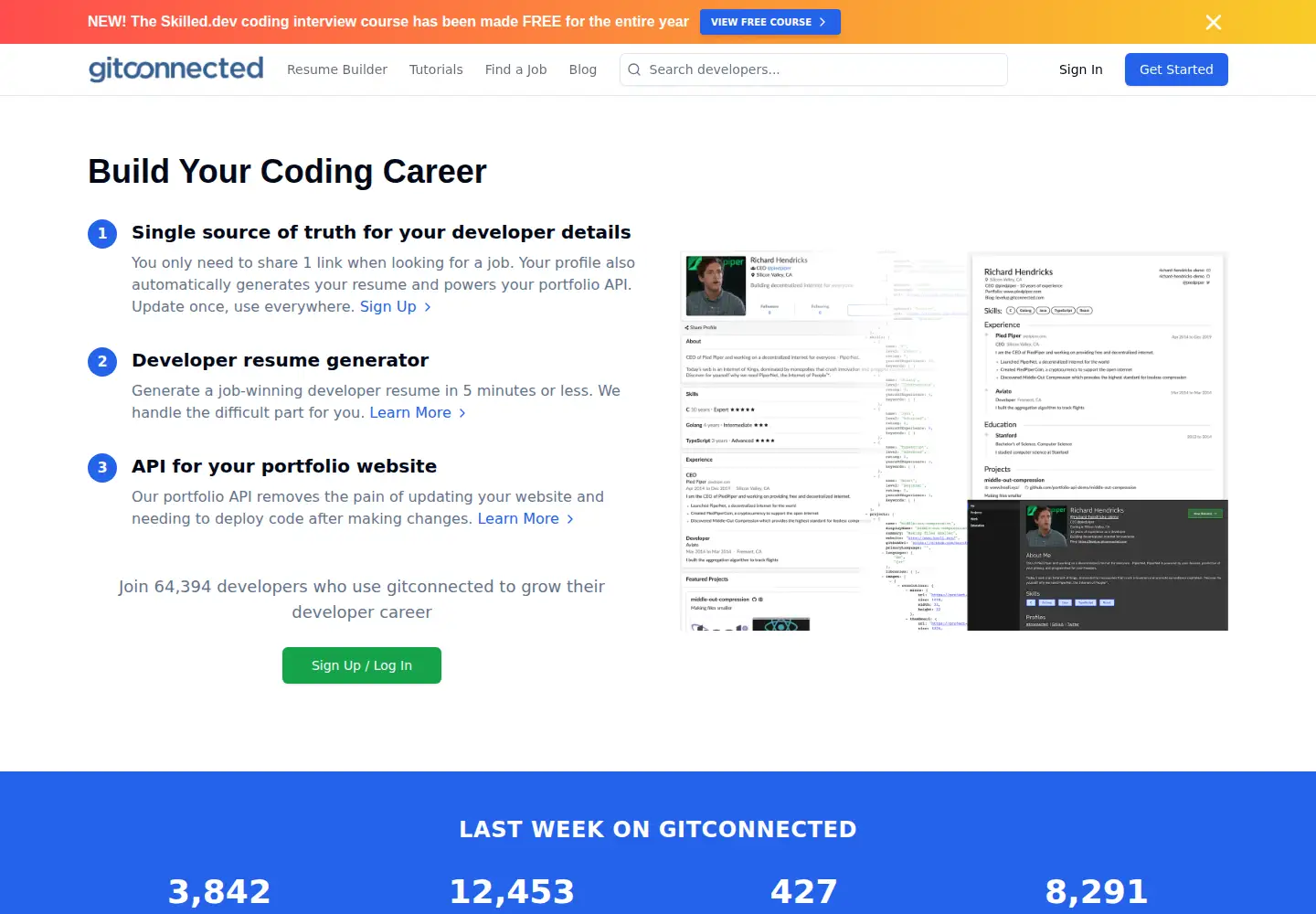Click the gitconnected logo
This screenshot has width=1316, height=914.
[x=175, y=69]
